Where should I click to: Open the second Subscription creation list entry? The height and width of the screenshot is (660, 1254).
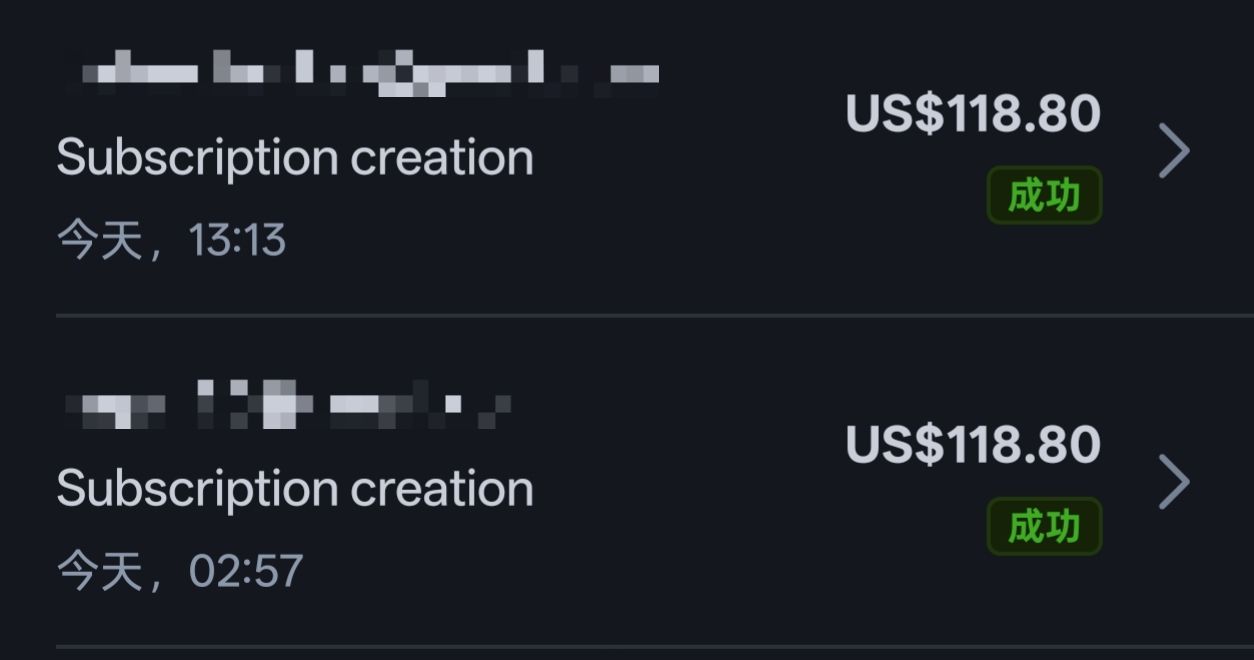[600, 489]
